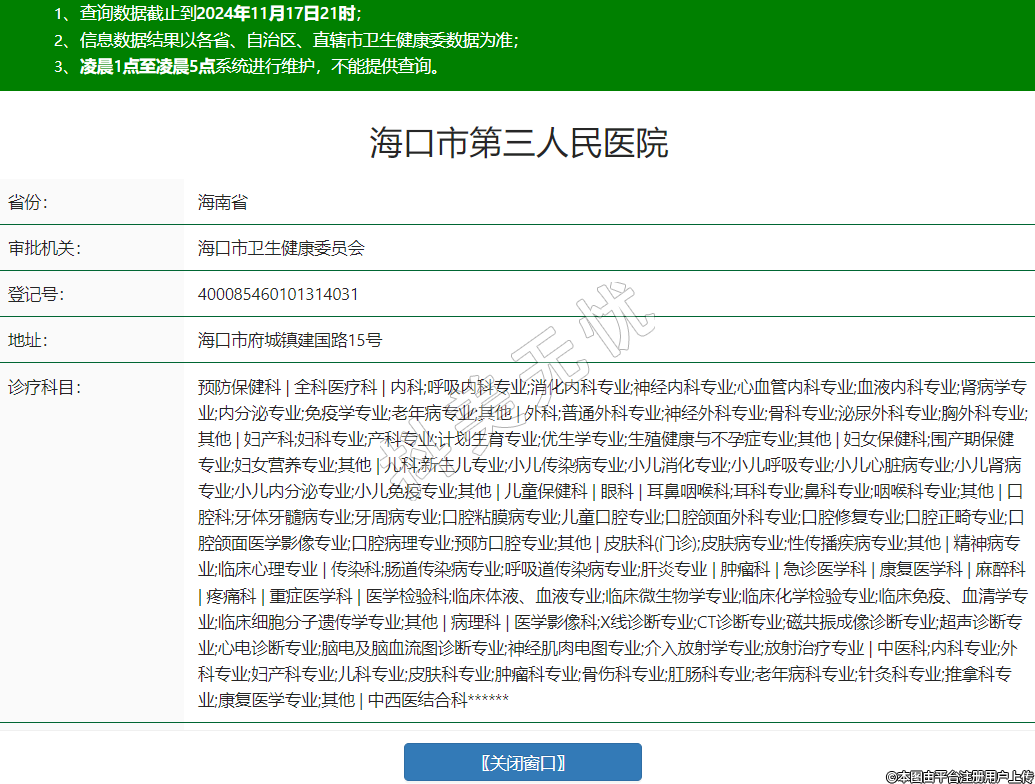1035x784 pixels.
Task: Select the 地址 field label
Action: (x=28, y=340)
